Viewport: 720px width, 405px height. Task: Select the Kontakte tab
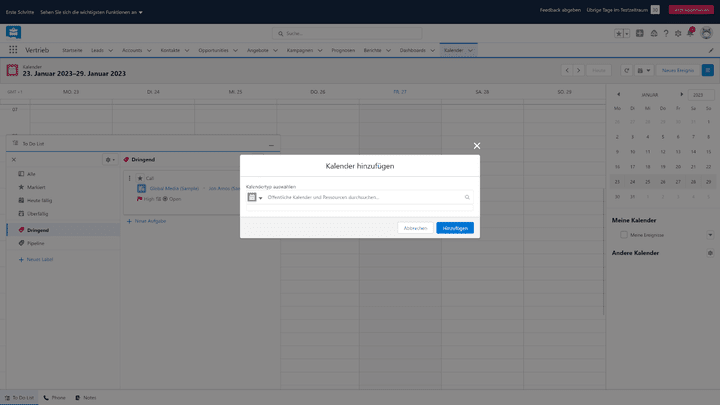pyautogui.click(x=170, y=50)
